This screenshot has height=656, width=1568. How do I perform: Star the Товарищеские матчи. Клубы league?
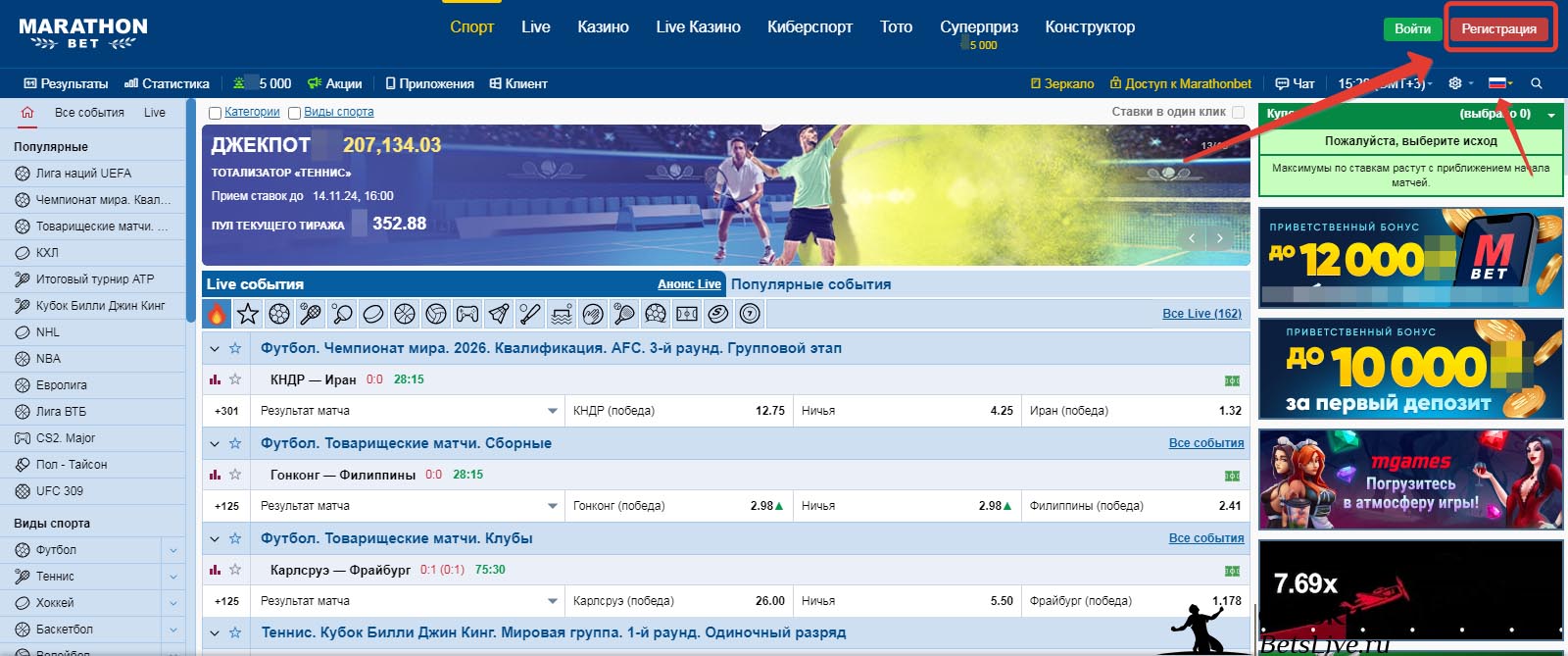coord(235,538)
